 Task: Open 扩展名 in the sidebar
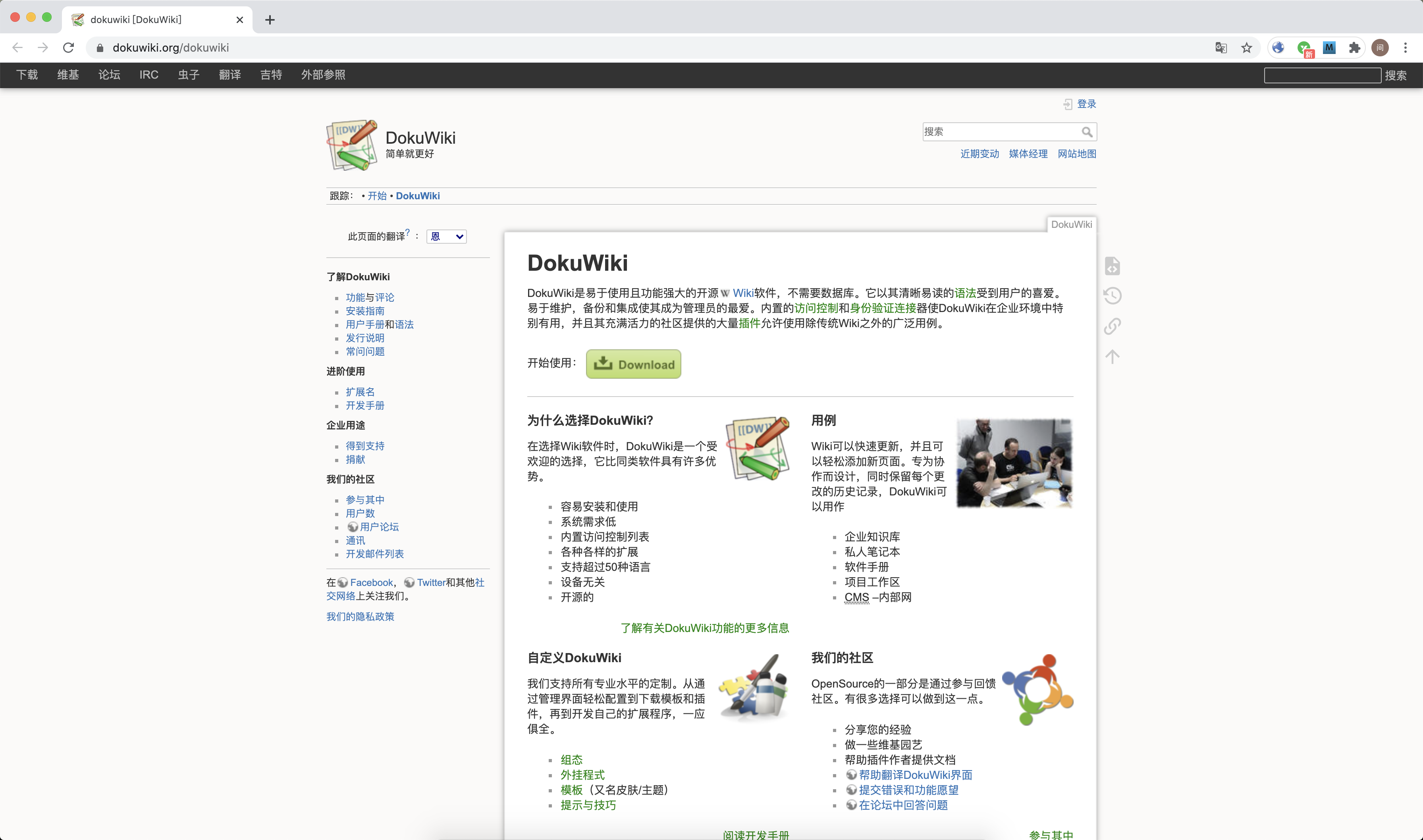(360, 392)
